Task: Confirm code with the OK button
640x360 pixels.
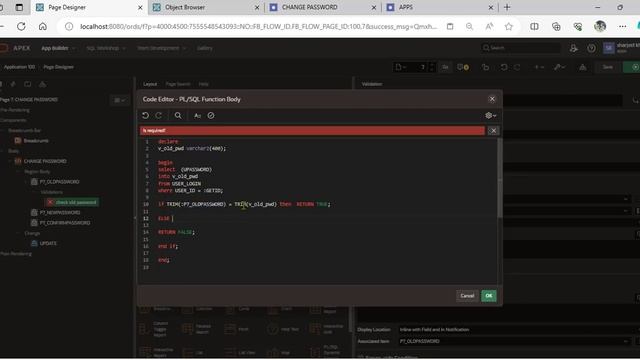Action: point(489,296)
